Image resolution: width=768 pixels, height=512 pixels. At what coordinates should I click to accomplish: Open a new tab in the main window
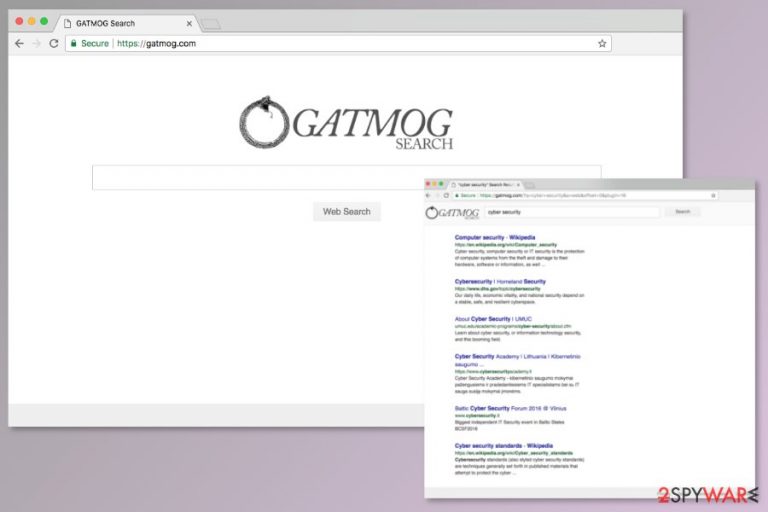click(x=211, y=24)
